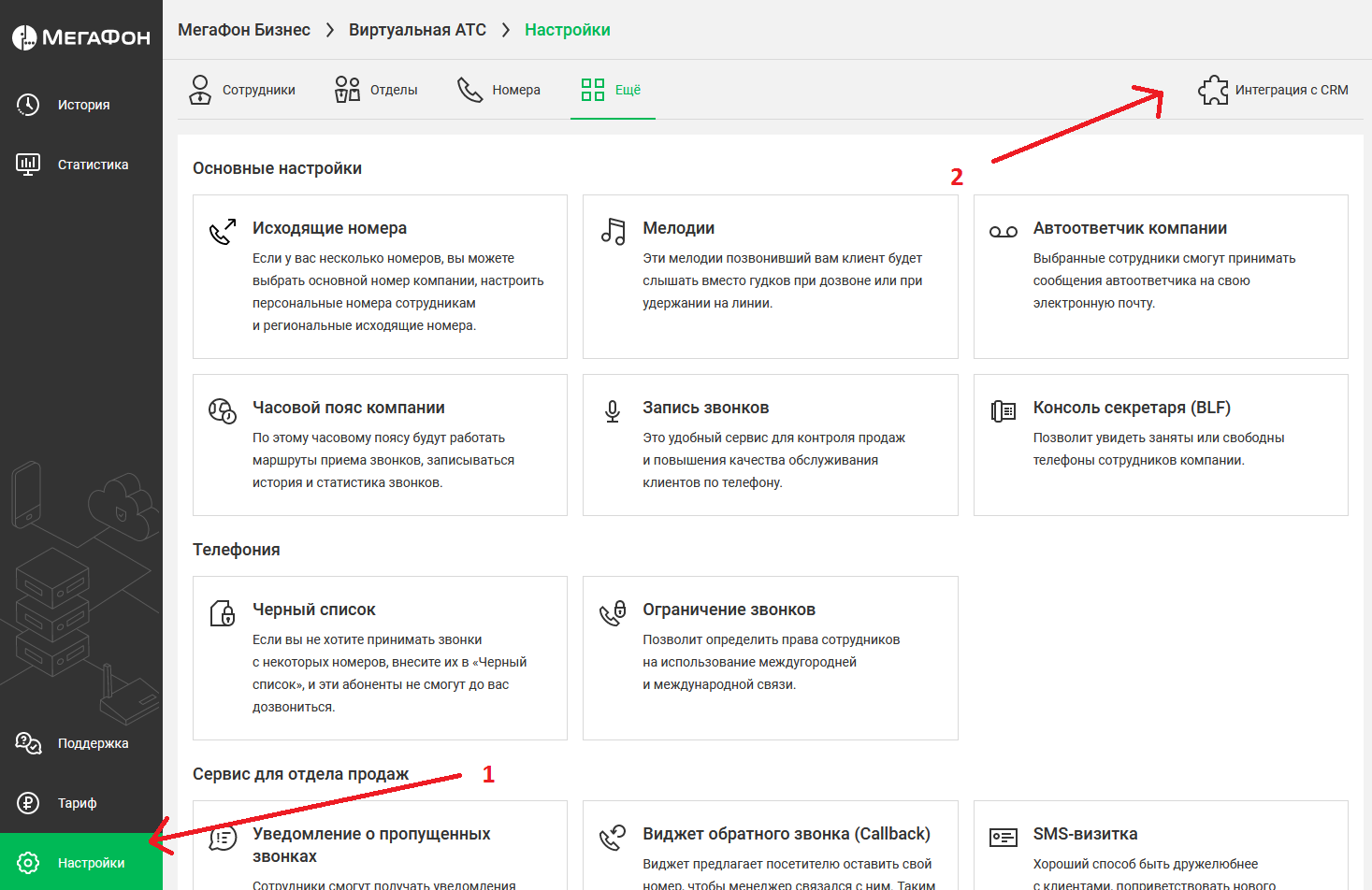Open Статистика in the sidebar
The image size is (1372, 890).
coord(81,165)
